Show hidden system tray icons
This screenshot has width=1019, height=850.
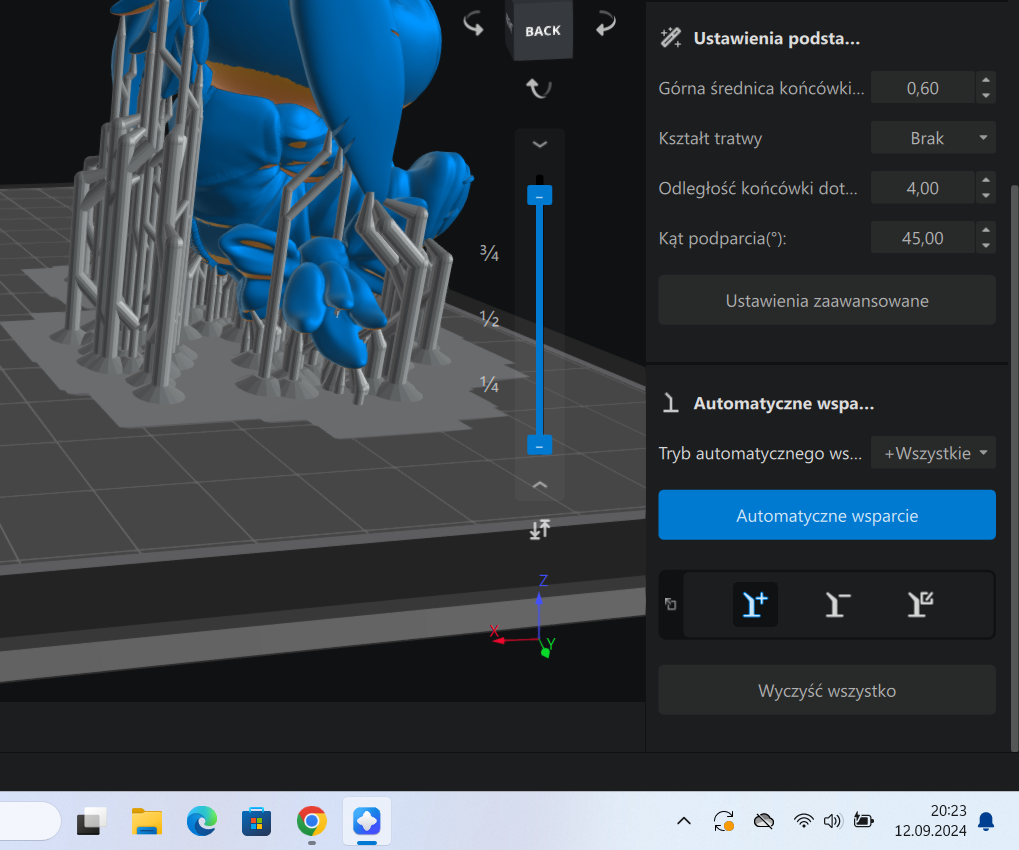click(x=684, y=821)
